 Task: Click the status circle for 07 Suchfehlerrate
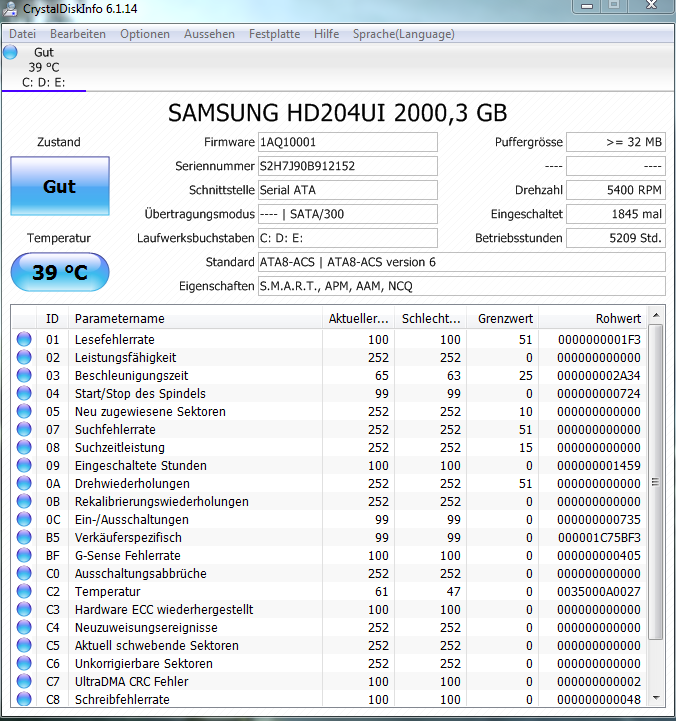click(x=24, y=429)
